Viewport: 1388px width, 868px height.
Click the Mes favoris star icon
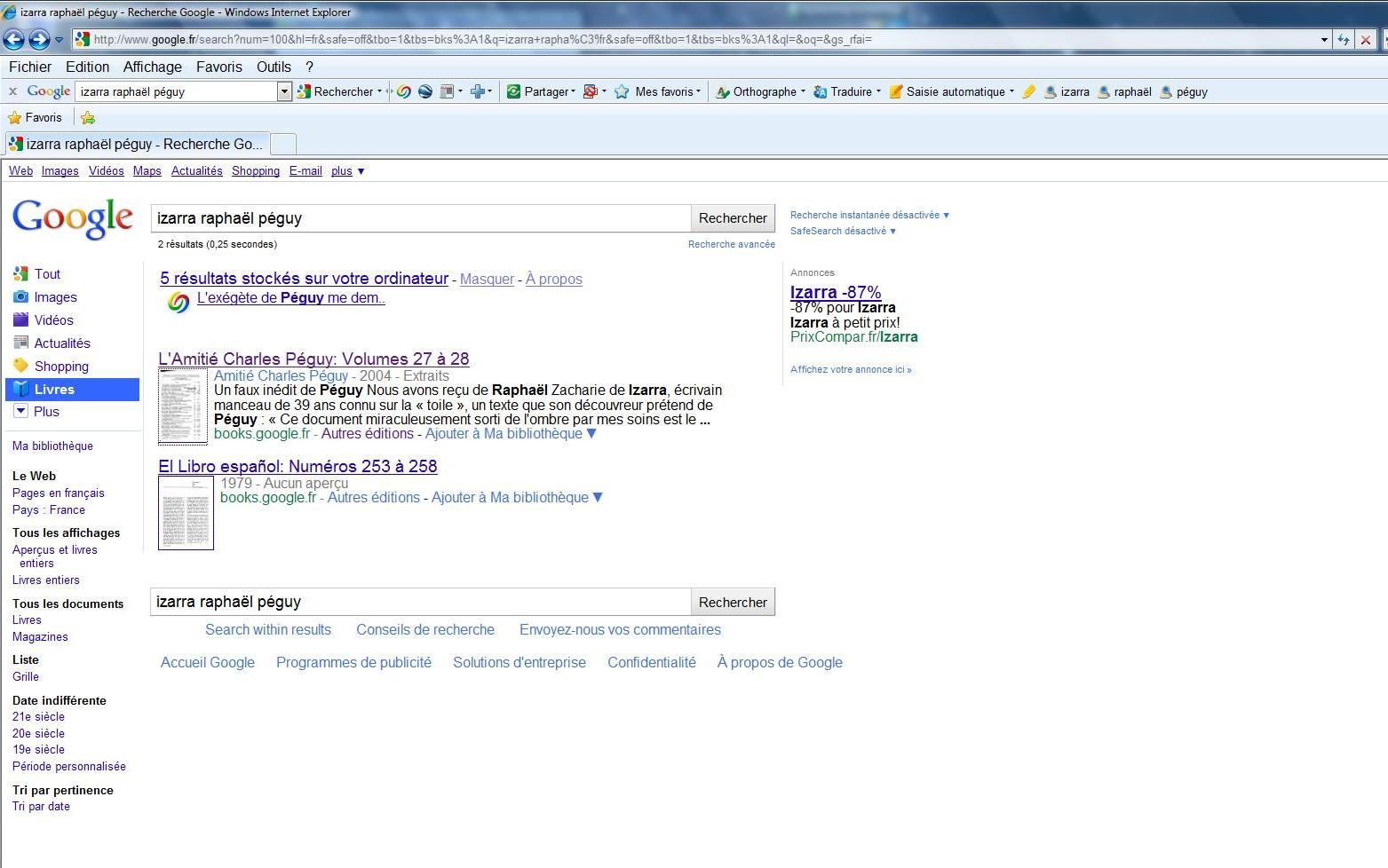622,91
